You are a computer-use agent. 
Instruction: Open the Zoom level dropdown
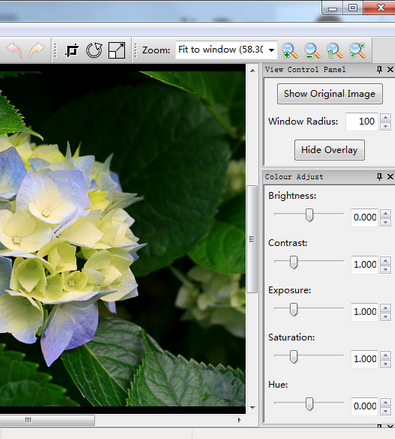(x=272, y=50)
